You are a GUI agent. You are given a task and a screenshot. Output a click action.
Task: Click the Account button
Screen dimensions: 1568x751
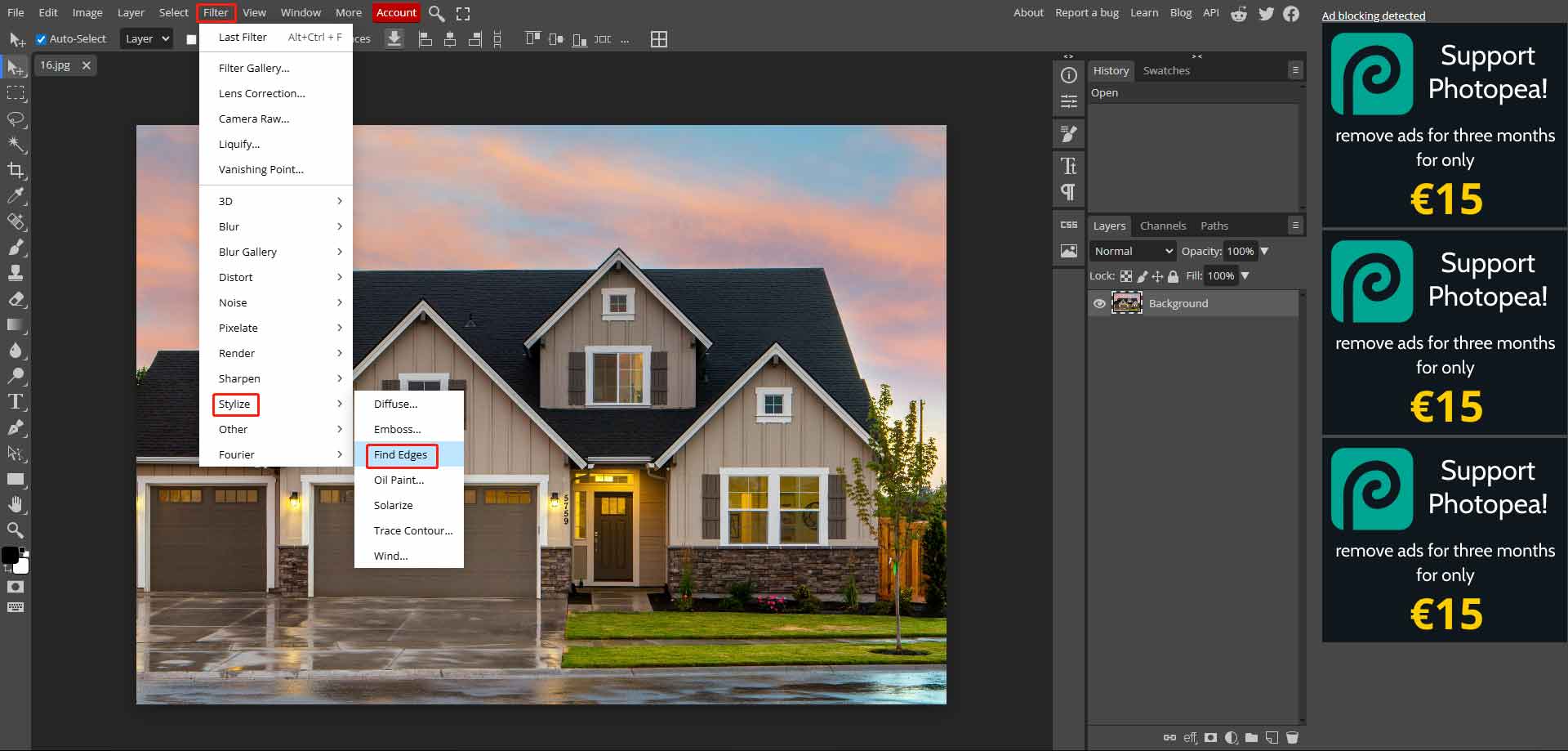[x=396, y=12]
